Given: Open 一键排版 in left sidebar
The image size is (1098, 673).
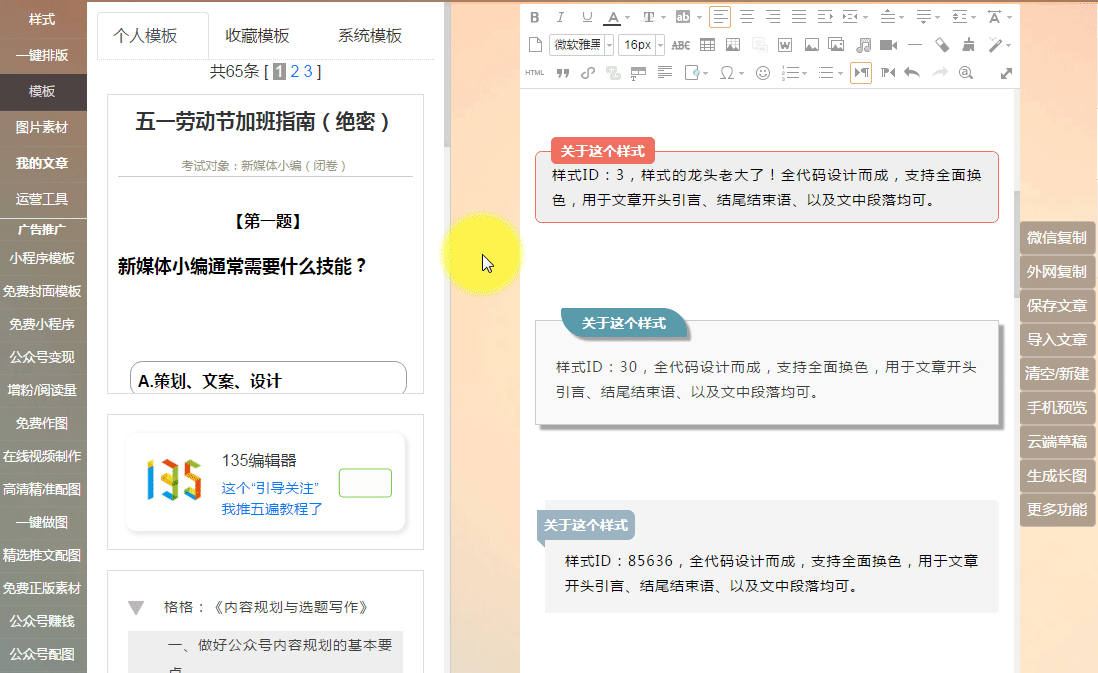Looking at the screenshot, I should [x=42, y=55].
